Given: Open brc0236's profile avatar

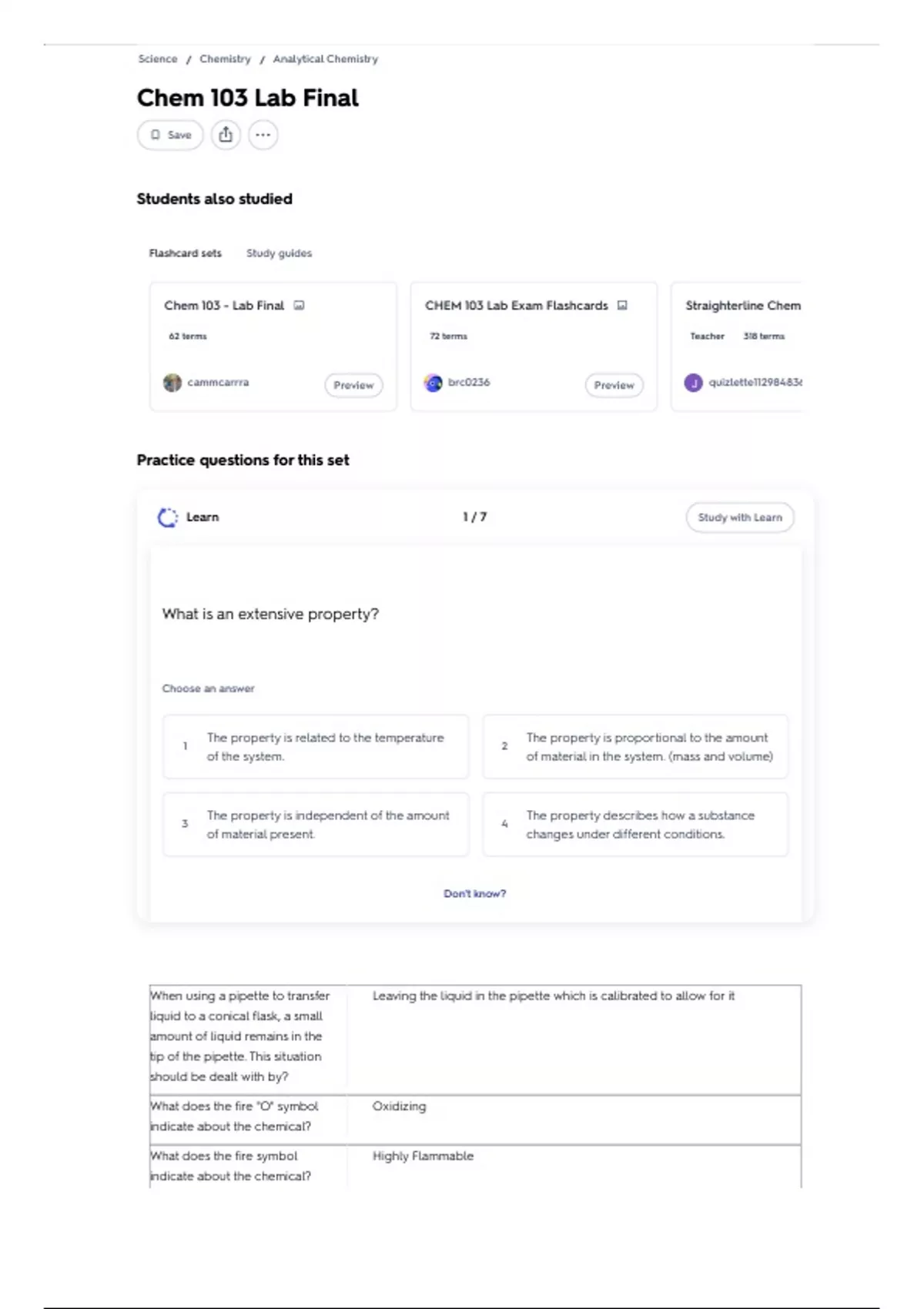Looking at the screenshot, I should tap(434, 383).
